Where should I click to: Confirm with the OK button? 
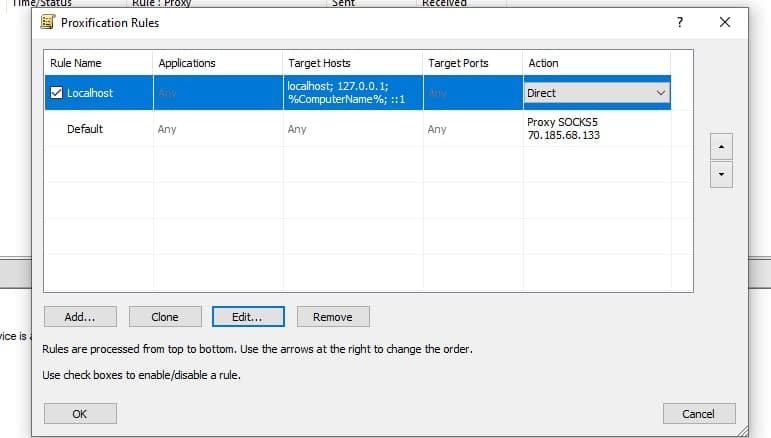(x=80, y=413)
